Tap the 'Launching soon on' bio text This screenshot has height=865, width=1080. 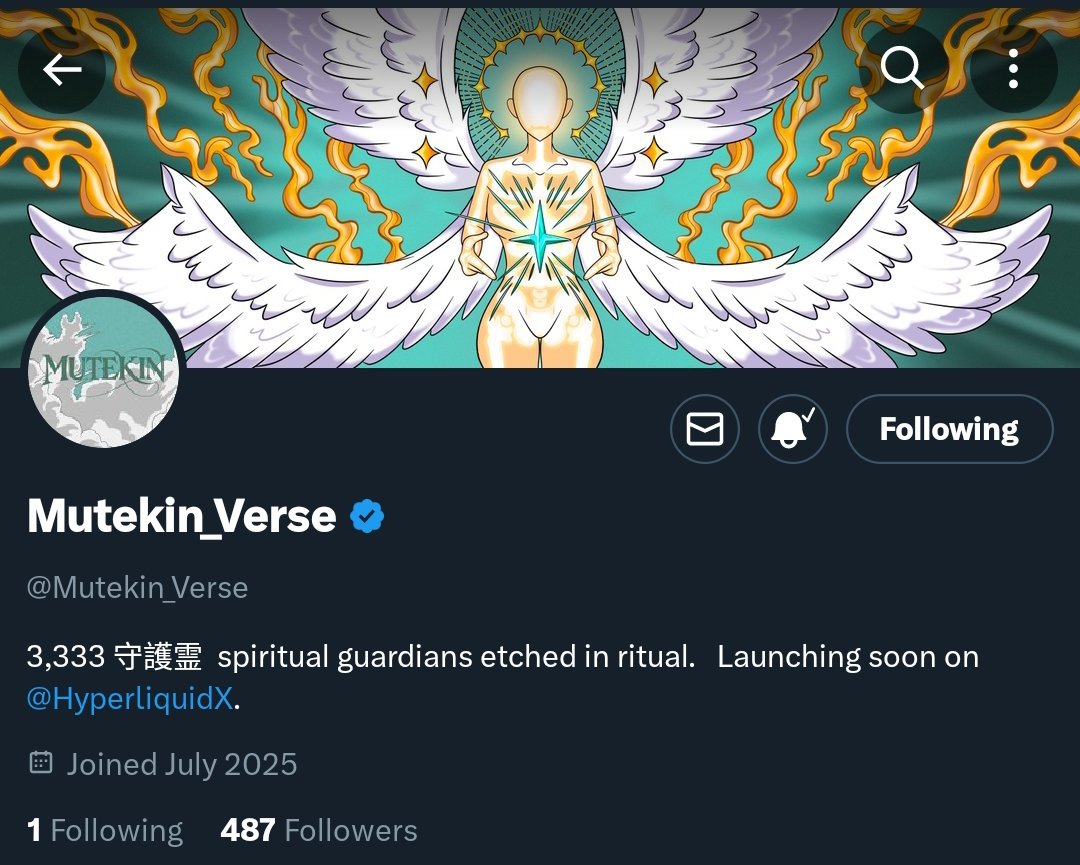848,657
